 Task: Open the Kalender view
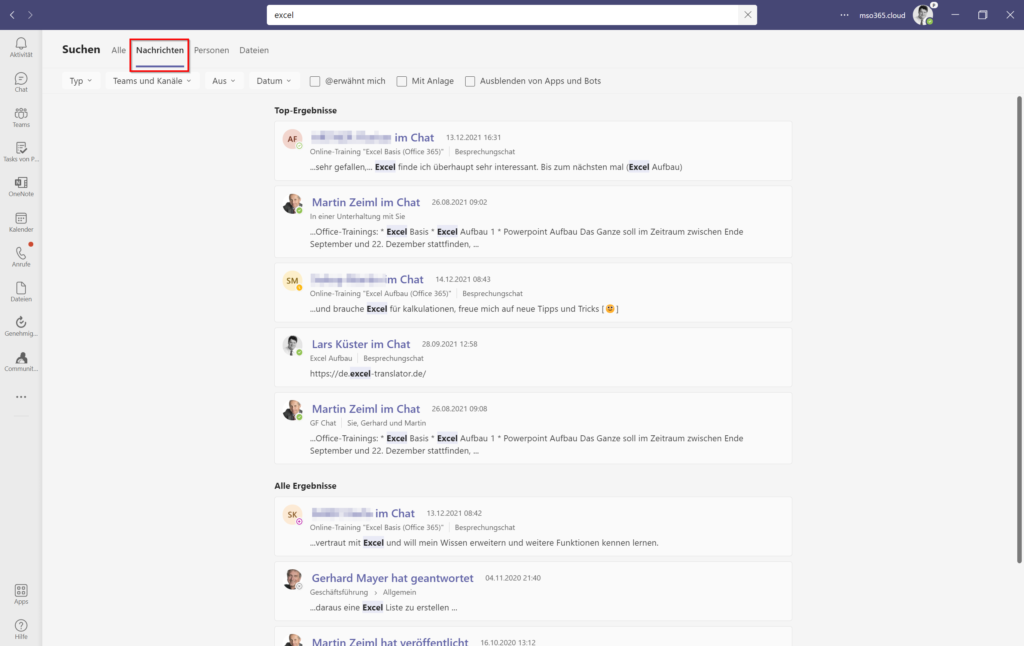point(21,222)
